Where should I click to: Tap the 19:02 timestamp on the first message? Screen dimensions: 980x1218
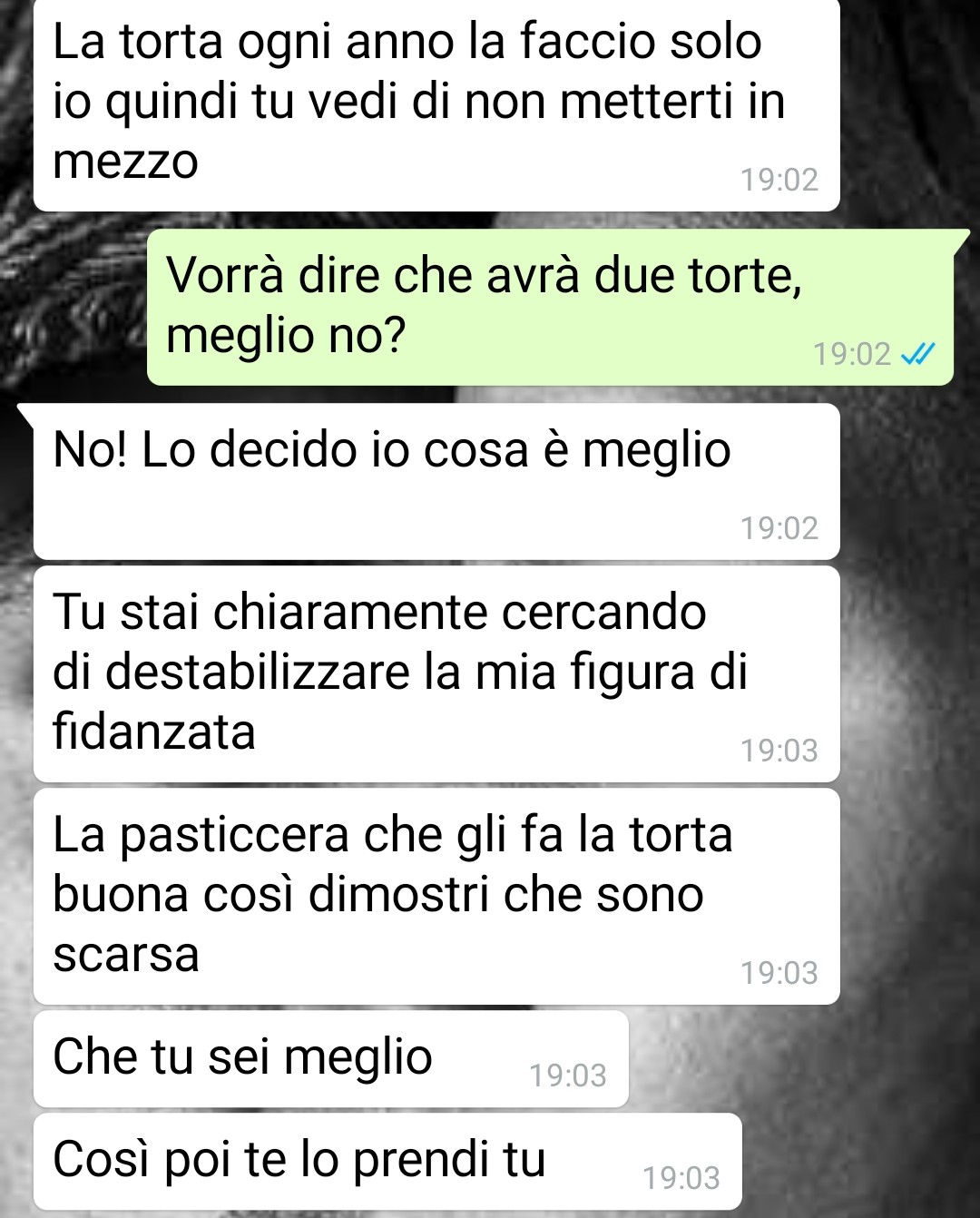[x=779, y=180]
